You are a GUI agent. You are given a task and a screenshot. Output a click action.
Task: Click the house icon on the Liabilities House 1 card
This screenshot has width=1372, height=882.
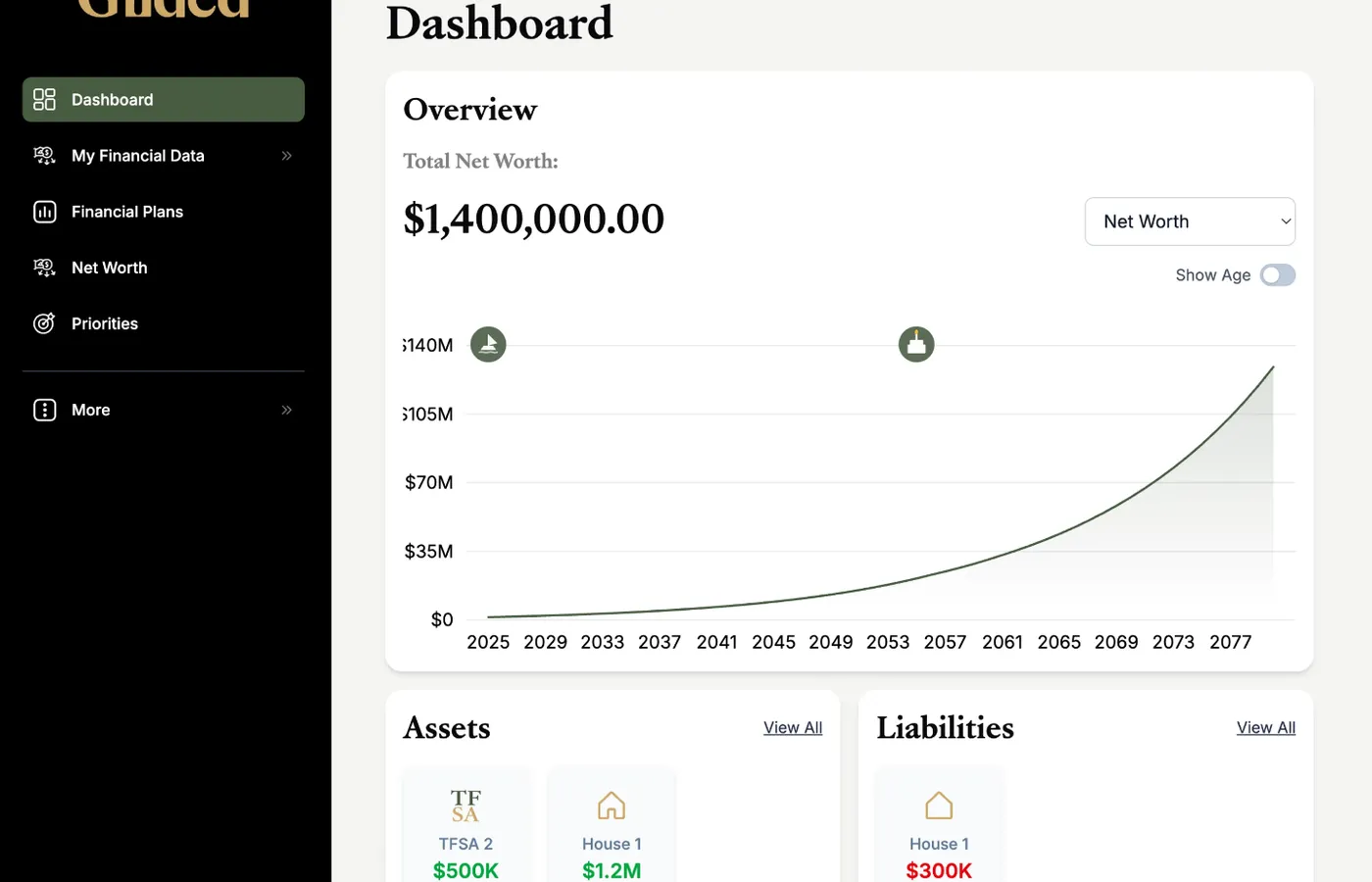click(938, 805)
